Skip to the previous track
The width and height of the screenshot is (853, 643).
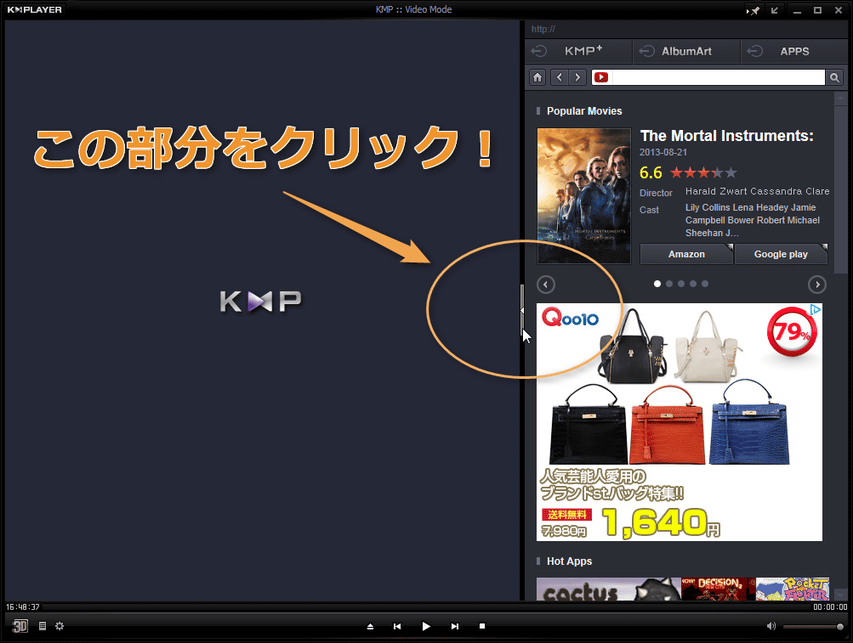(x=397, y=626)
